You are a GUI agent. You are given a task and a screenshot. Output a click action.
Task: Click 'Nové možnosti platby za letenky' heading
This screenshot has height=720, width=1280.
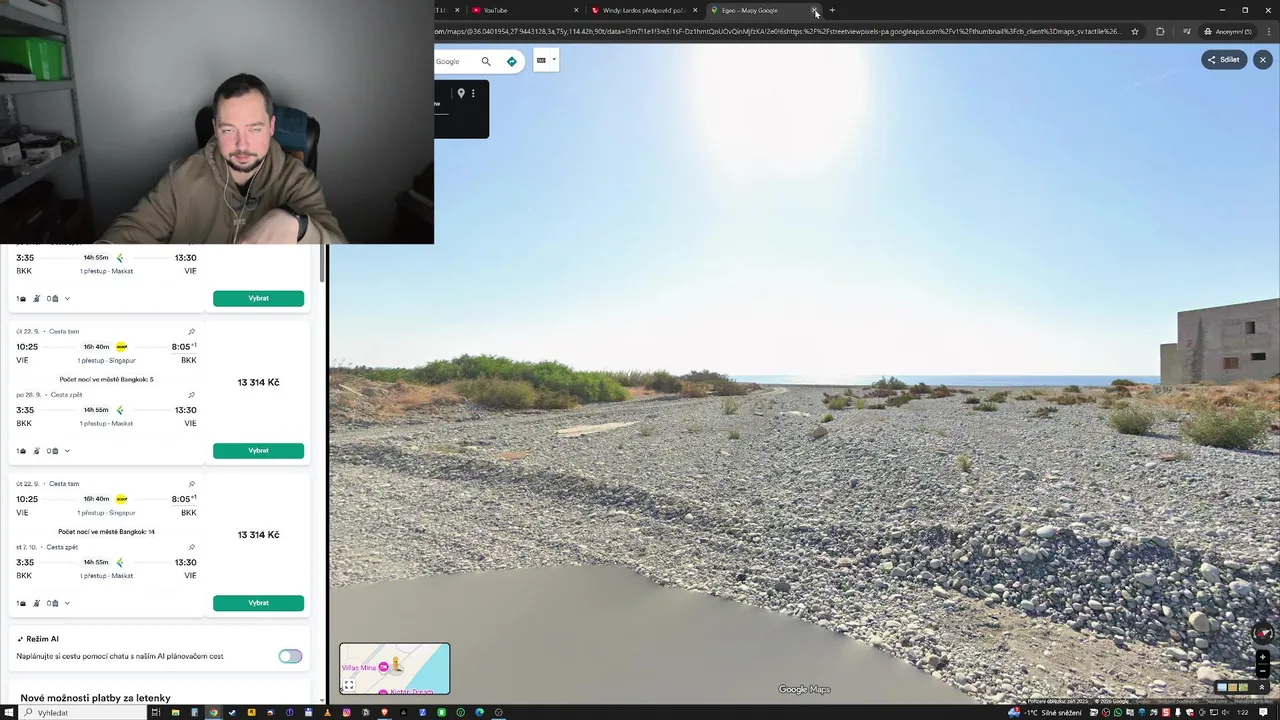(95, 698)
